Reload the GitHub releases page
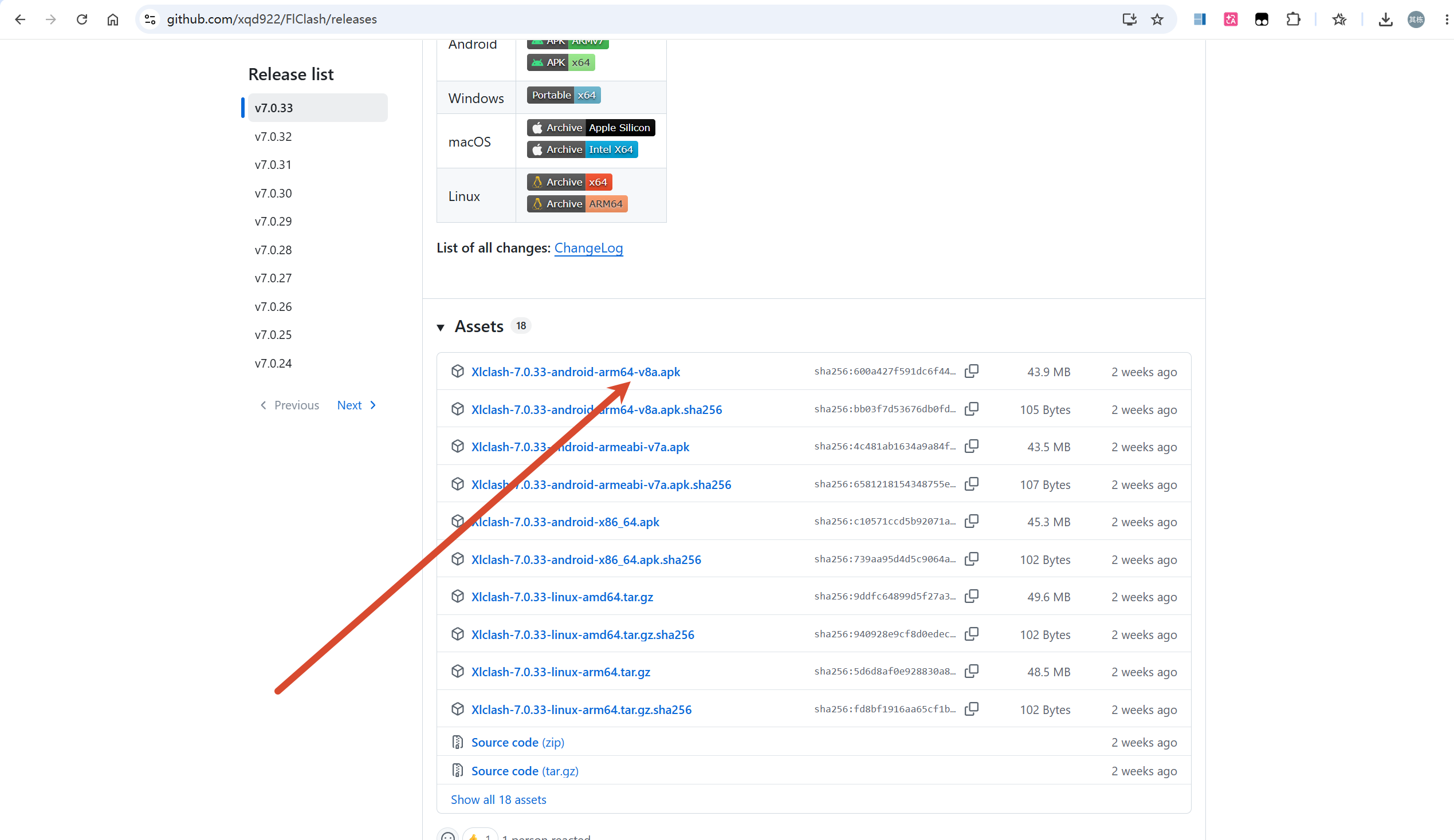 tap(82, 19)
